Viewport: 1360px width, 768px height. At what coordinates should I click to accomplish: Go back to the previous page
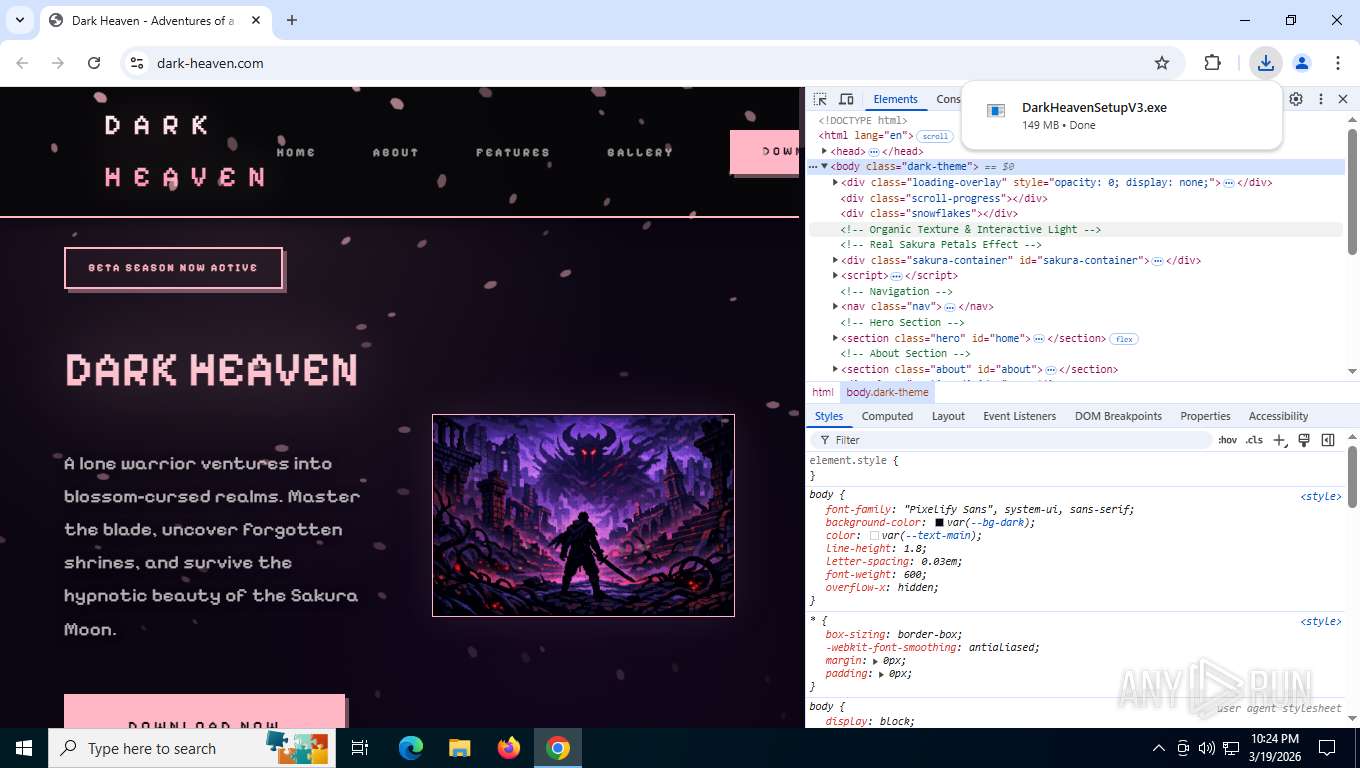point(22,63)
